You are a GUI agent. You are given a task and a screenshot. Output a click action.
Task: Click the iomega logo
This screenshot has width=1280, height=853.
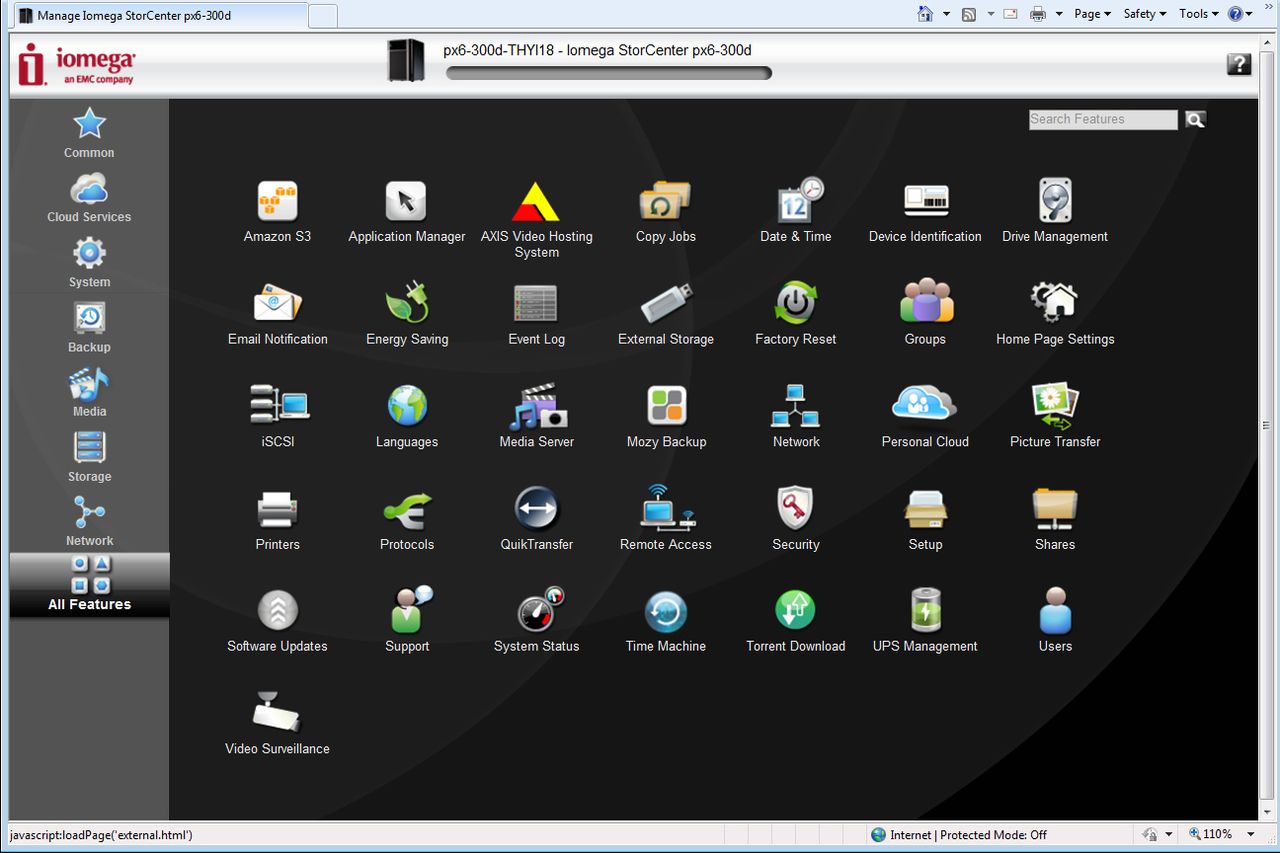(x=76, y=64)
